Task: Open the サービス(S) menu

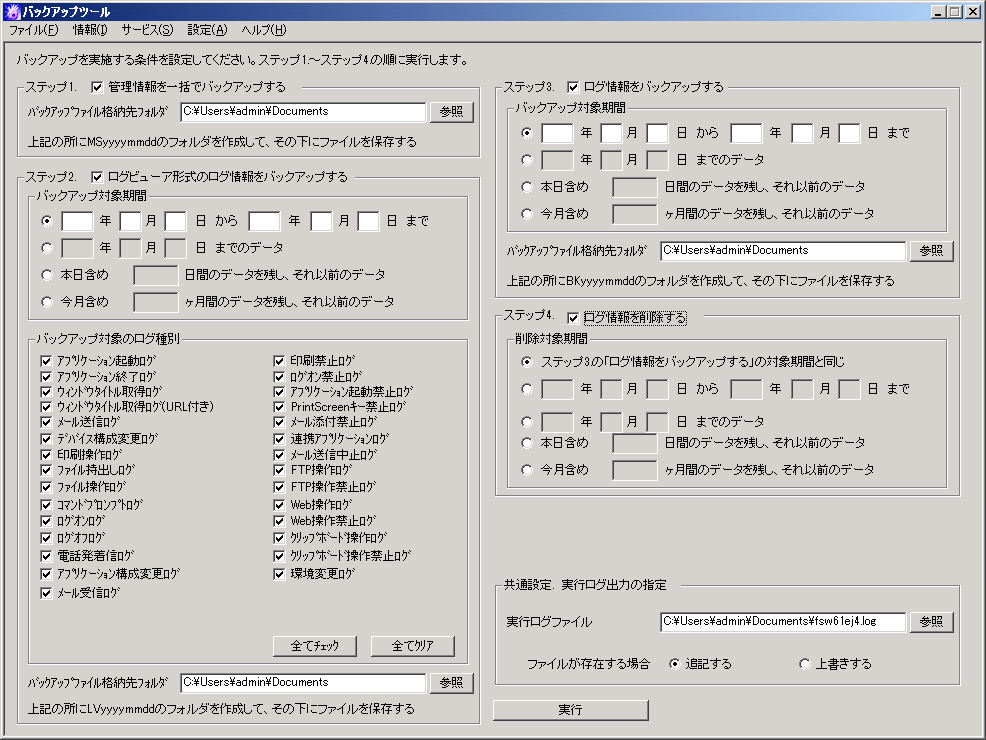Action: pos(147,30)
